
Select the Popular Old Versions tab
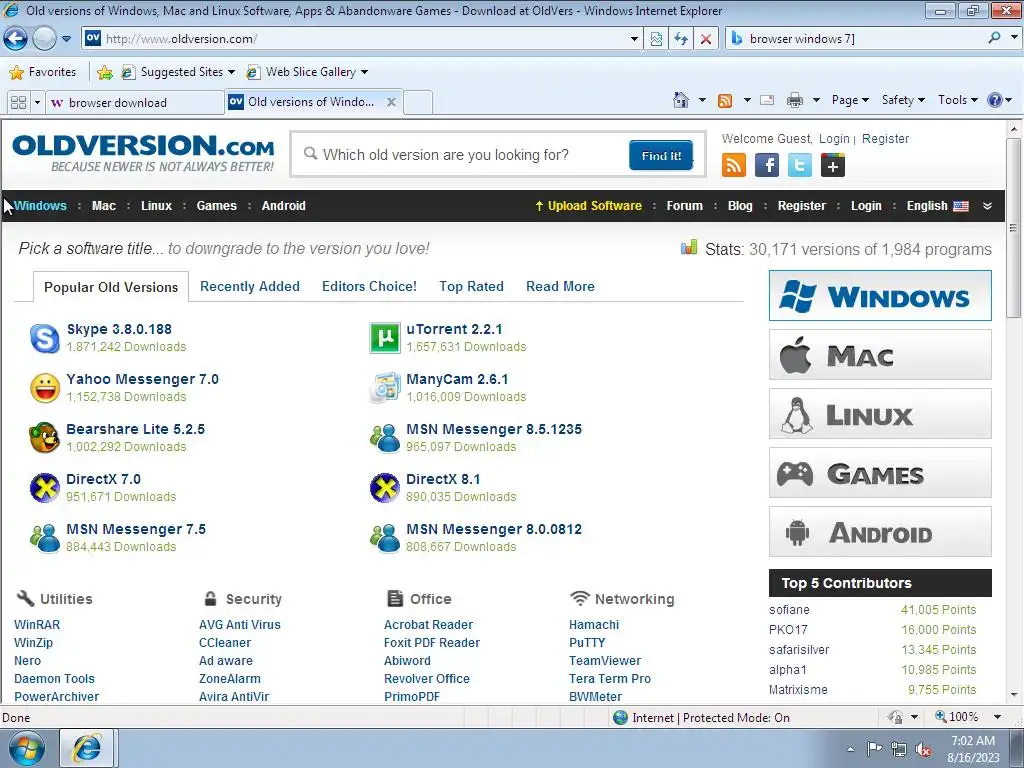coord(111,287)
